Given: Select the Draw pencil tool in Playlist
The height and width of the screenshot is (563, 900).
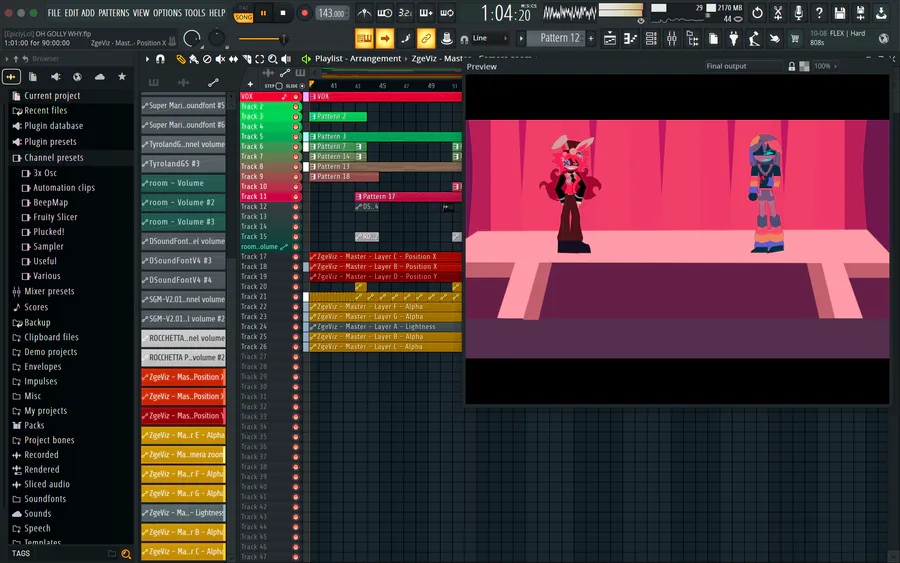Looking at the screenshot, I should (x=181, y=59).
